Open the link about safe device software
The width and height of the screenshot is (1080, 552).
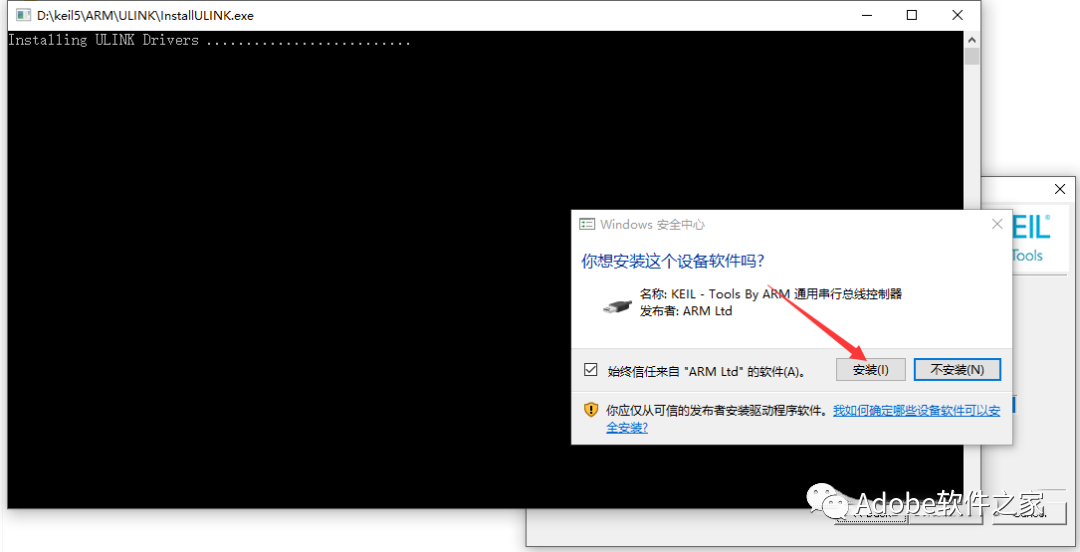pyautogui.click(x=917, y=411)
